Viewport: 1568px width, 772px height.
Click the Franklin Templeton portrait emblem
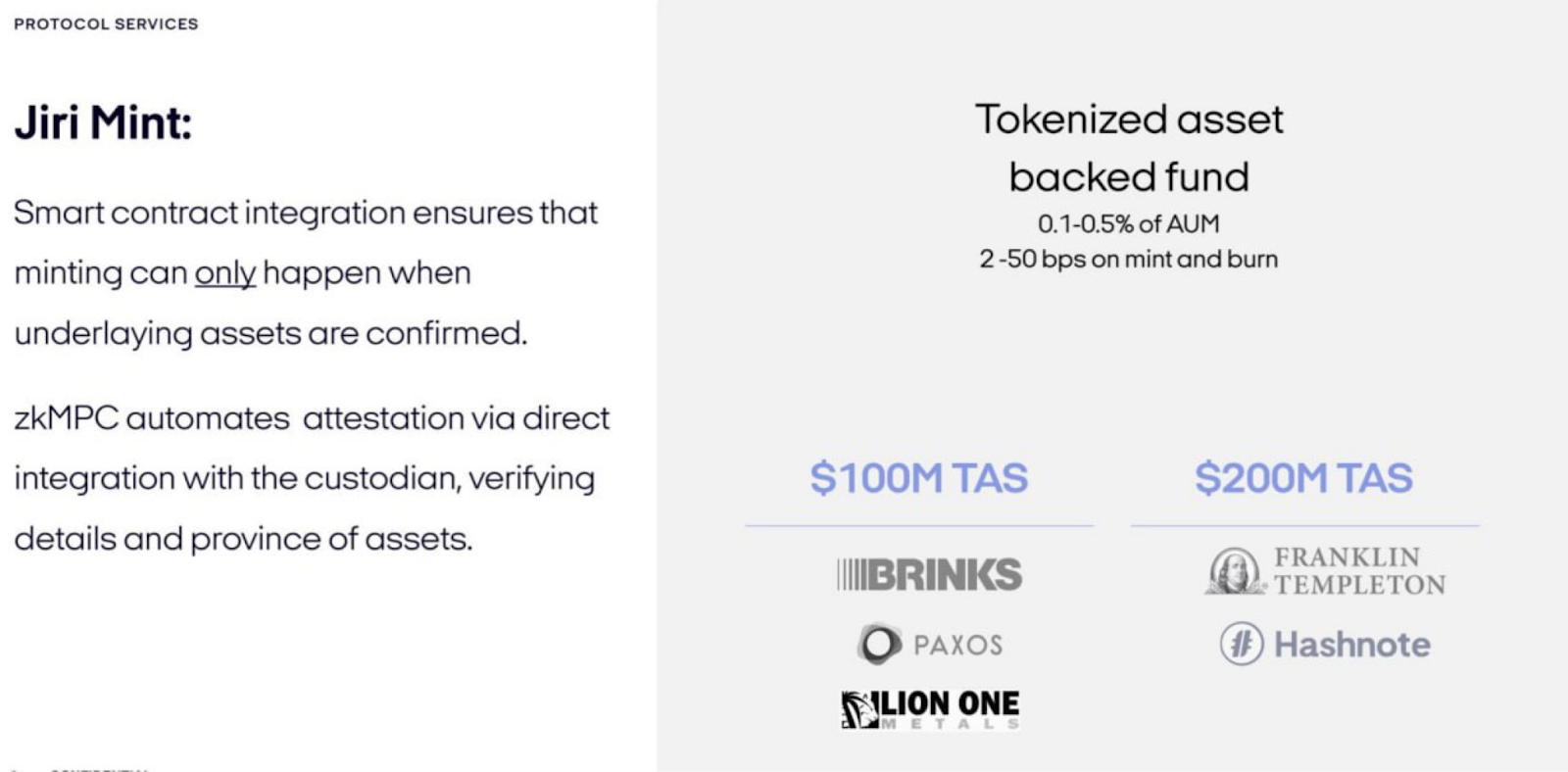(1235, 570)
